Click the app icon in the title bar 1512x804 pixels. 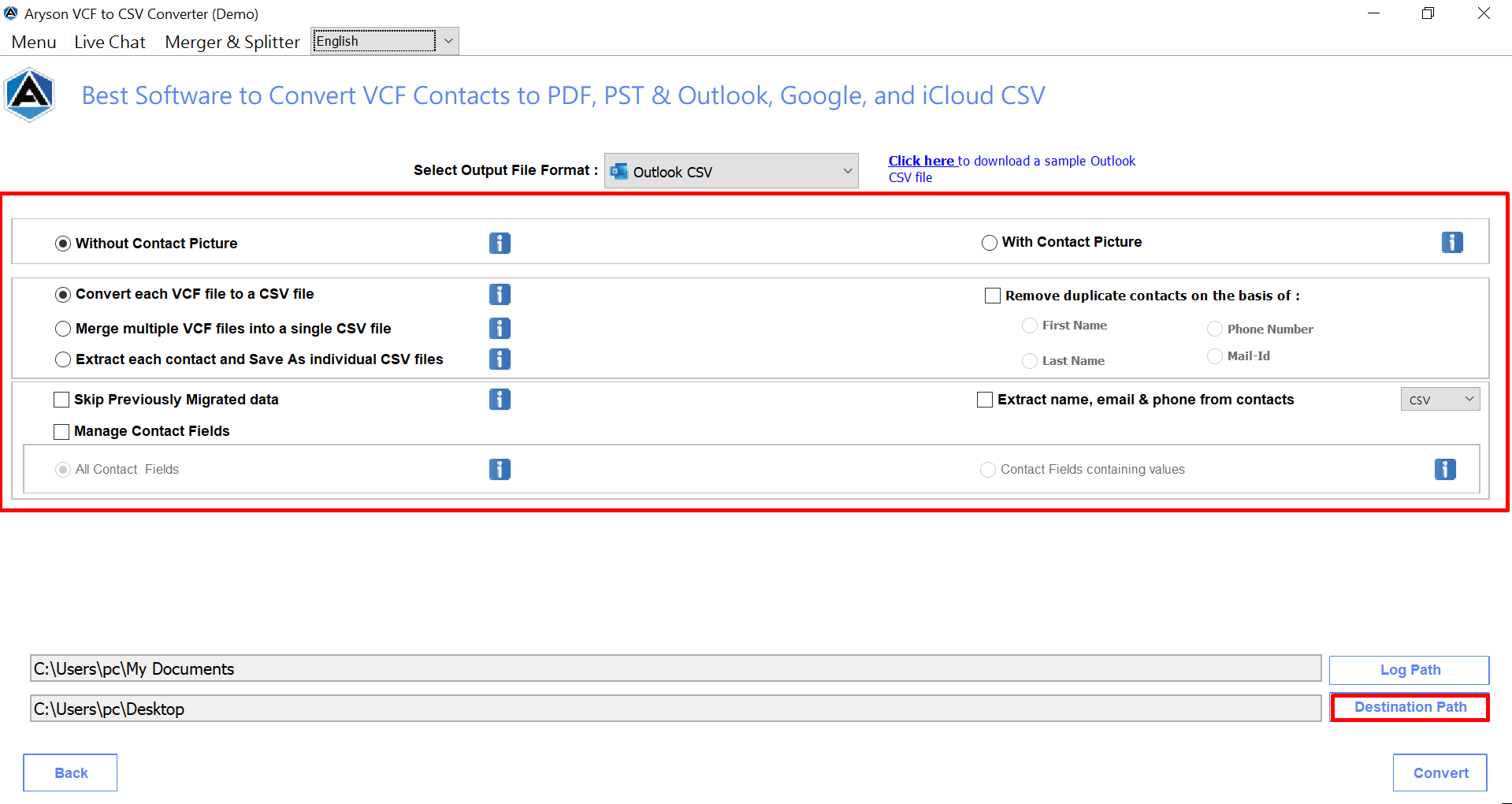(11, 13)
